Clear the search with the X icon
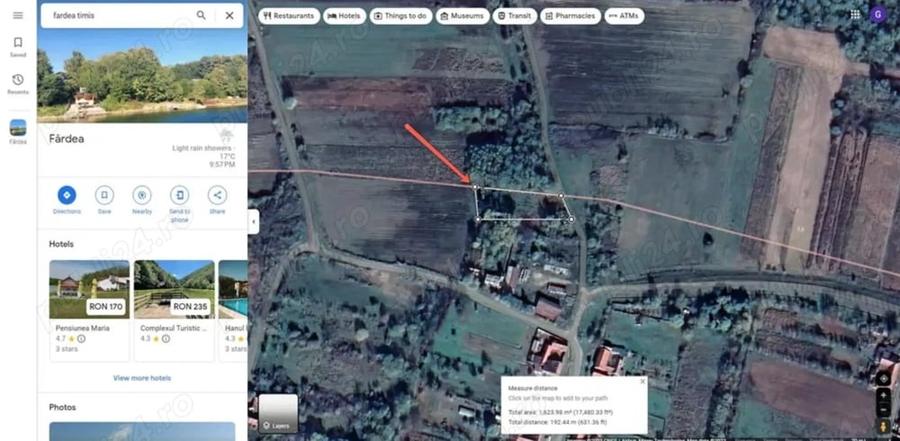 [x=230, y=16]
